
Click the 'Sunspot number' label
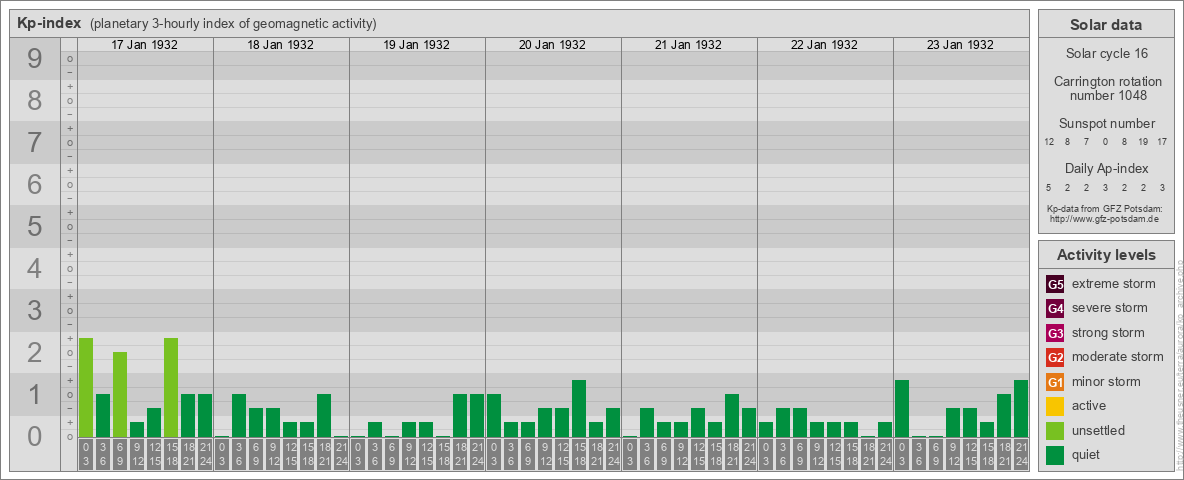pos(1106,124)
